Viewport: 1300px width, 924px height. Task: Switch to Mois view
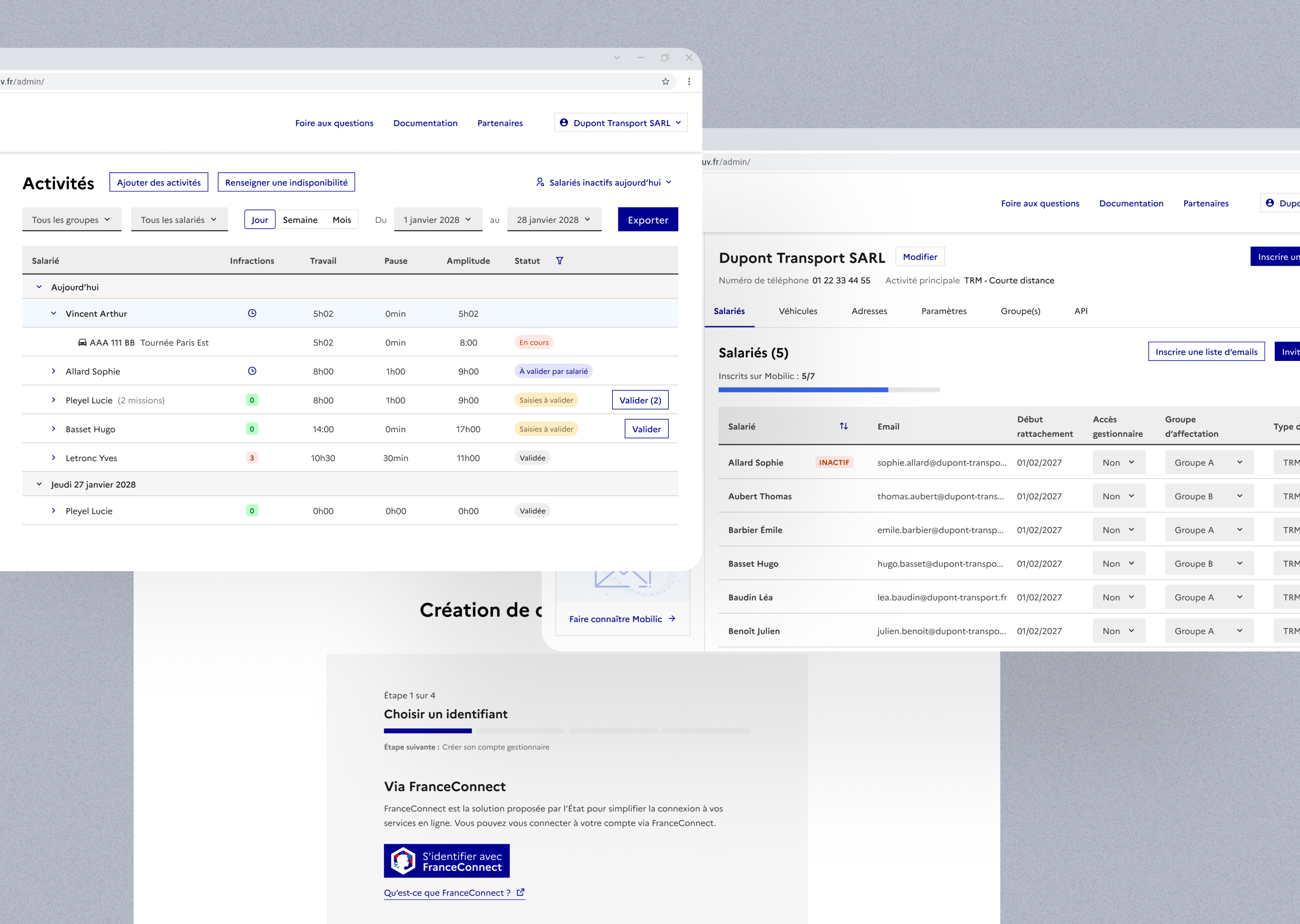(x=342, y=220)
